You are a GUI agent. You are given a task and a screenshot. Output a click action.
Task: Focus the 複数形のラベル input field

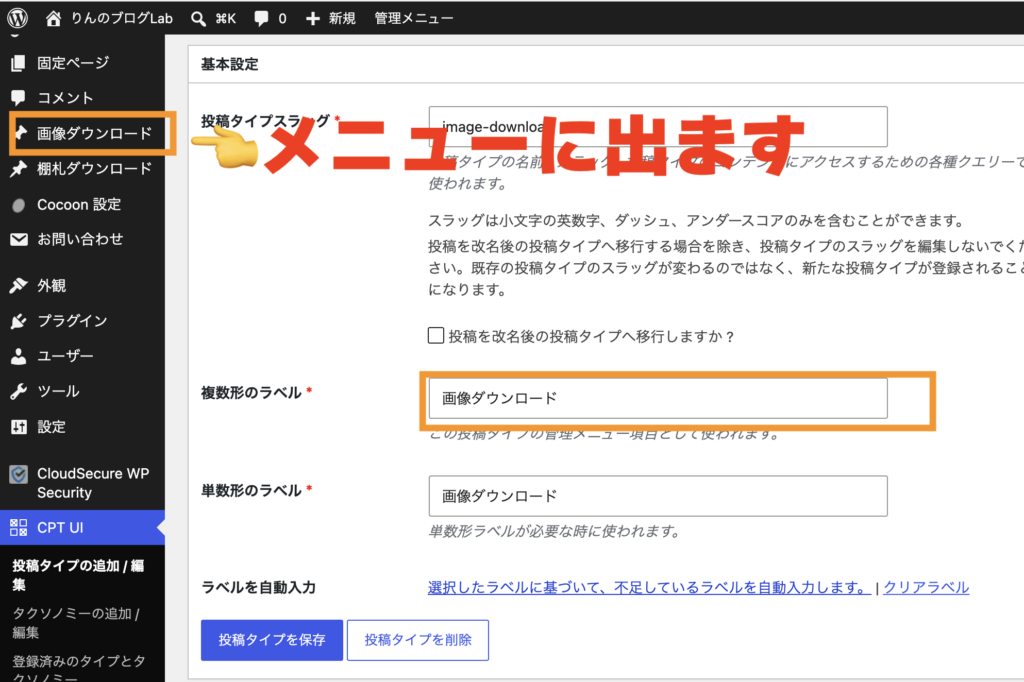click(658, 398)
